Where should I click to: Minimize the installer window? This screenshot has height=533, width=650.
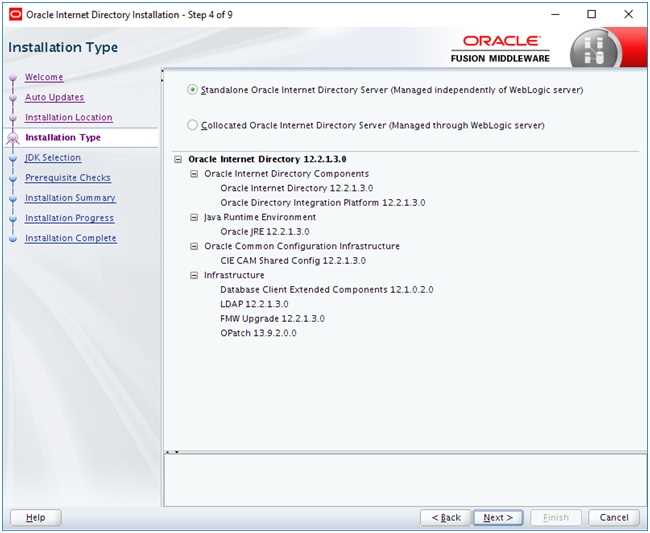555,15
